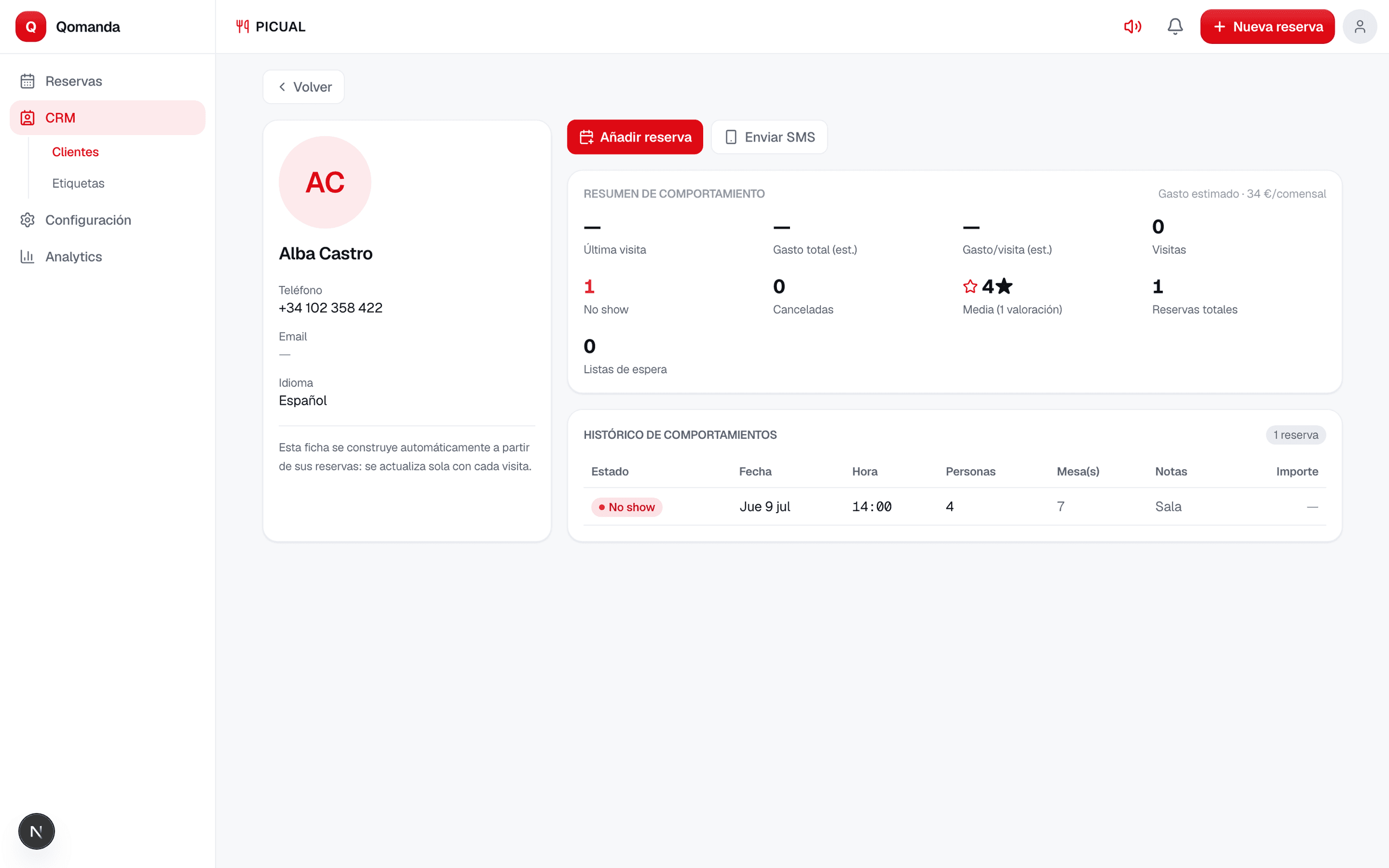Click the Volver chevron arrow icon
The image size is (1389, 868).
coord(282,87)
